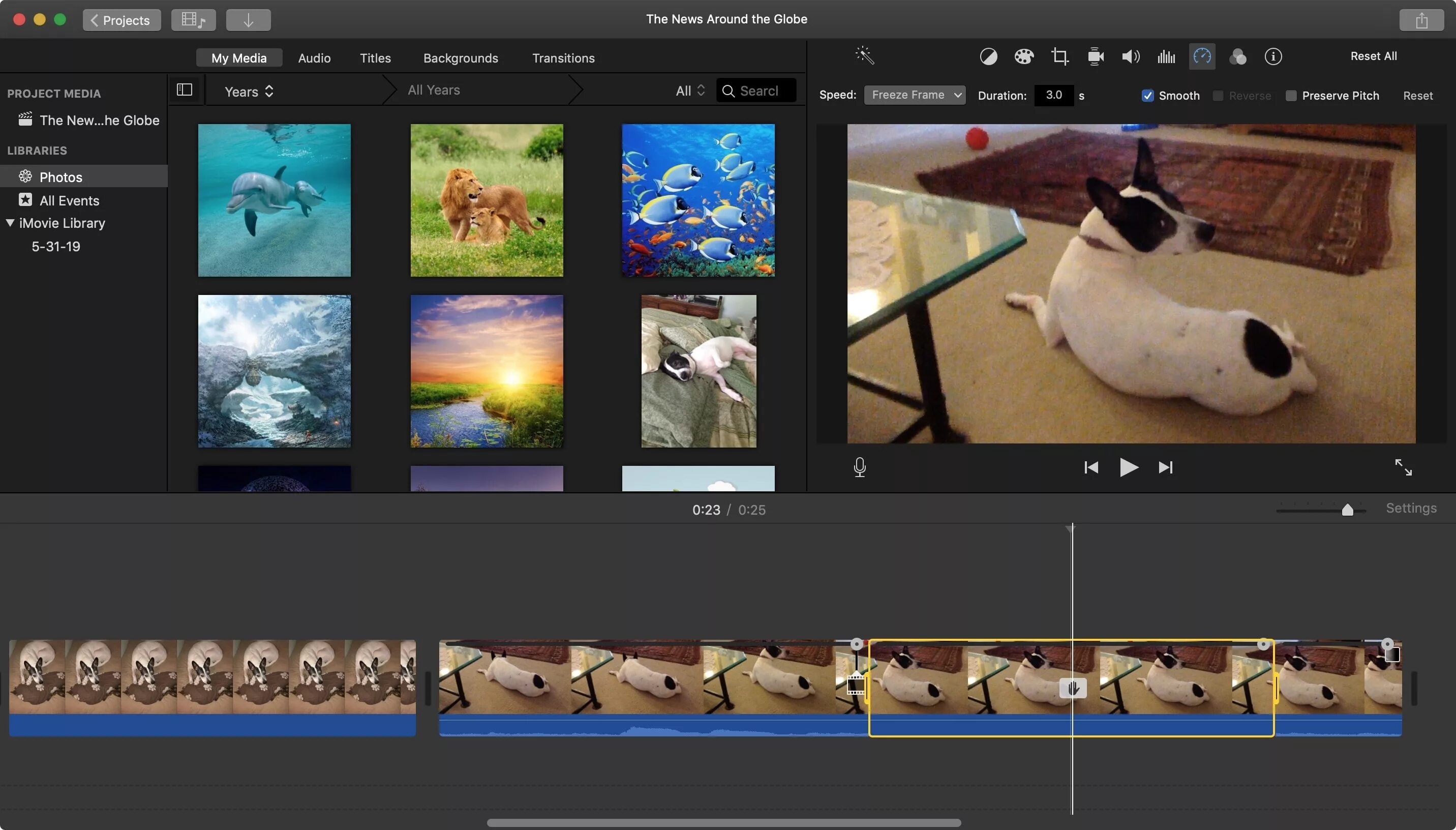Open noise reduction and equalizer tool
Viewport: 1456px width, 830px height.
(x=1166, y=56)
